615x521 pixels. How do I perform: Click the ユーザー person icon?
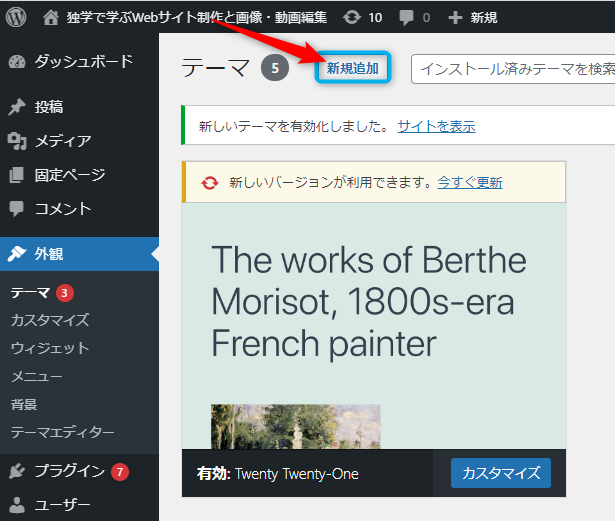(16, 505)
